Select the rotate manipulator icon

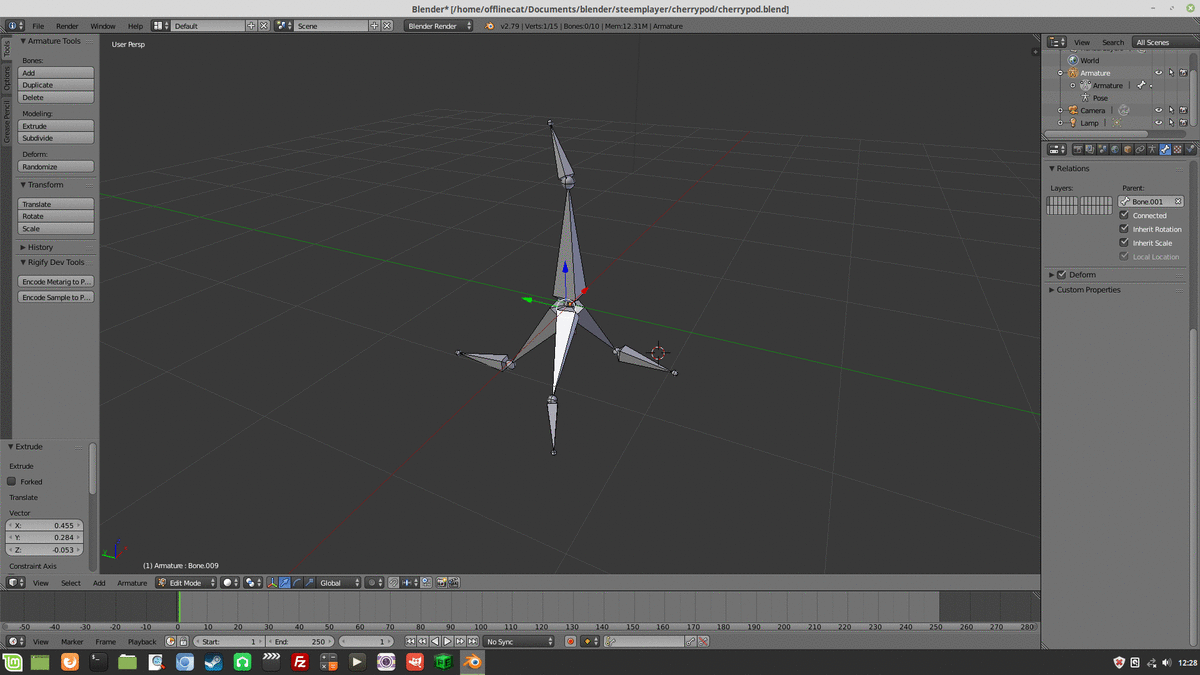pos(297,582)
